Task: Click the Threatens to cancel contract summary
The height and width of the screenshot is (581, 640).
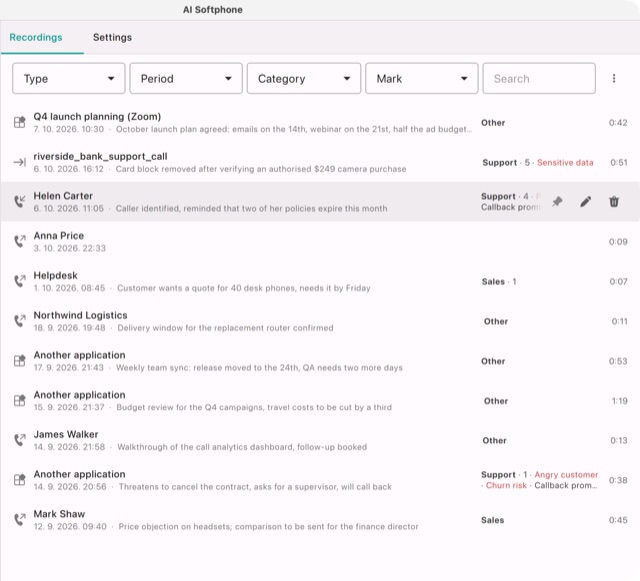Action: (255, 487)
